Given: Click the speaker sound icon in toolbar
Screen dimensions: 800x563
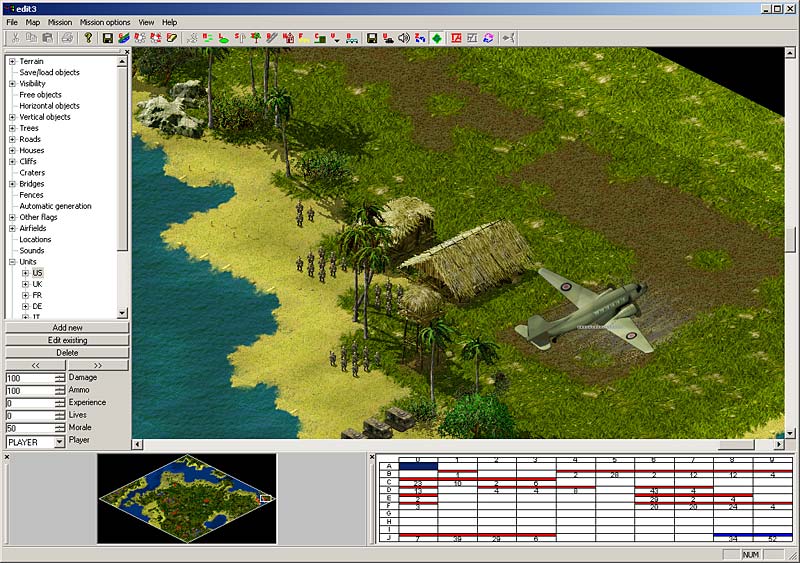Looking at the screenshot, I should [x=404, y=38].
